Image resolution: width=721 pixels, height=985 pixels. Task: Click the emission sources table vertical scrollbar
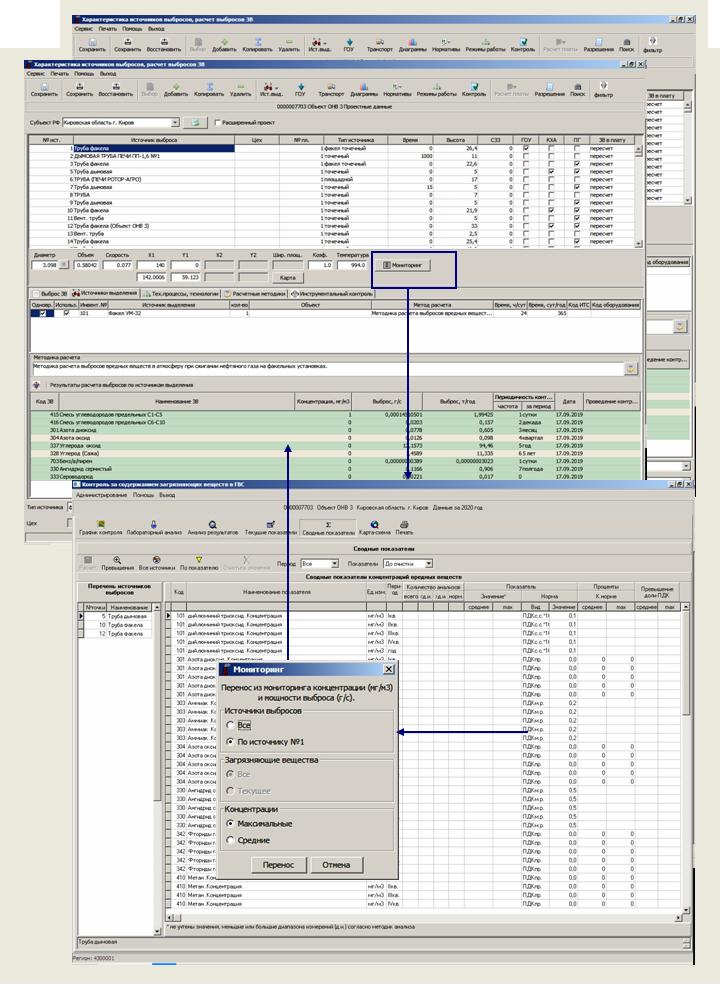pos(640,195)
